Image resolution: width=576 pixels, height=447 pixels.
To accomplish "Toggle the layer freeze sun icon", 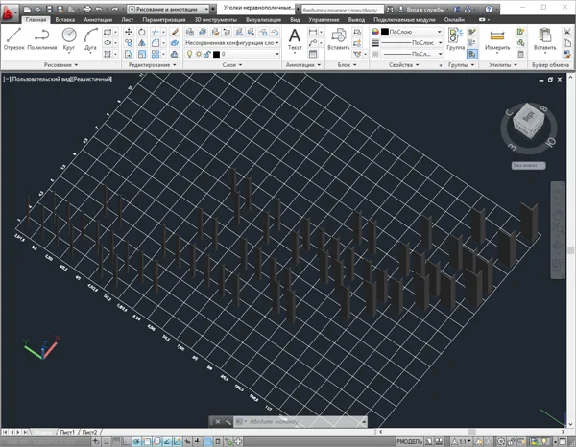I will click(x=198, y=54).
